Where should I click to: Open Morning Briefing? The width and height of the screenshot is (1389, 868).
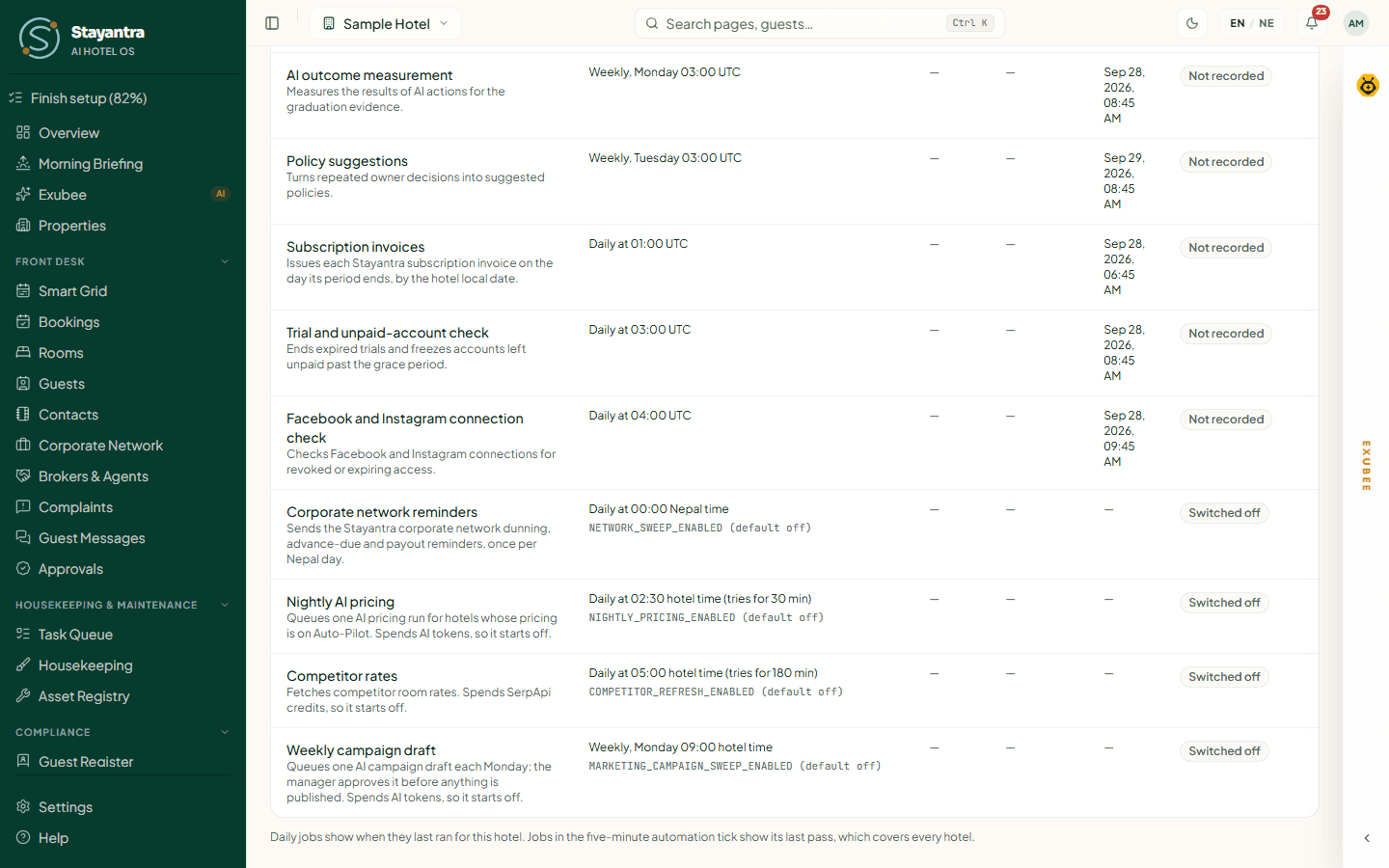click(123, 164)
